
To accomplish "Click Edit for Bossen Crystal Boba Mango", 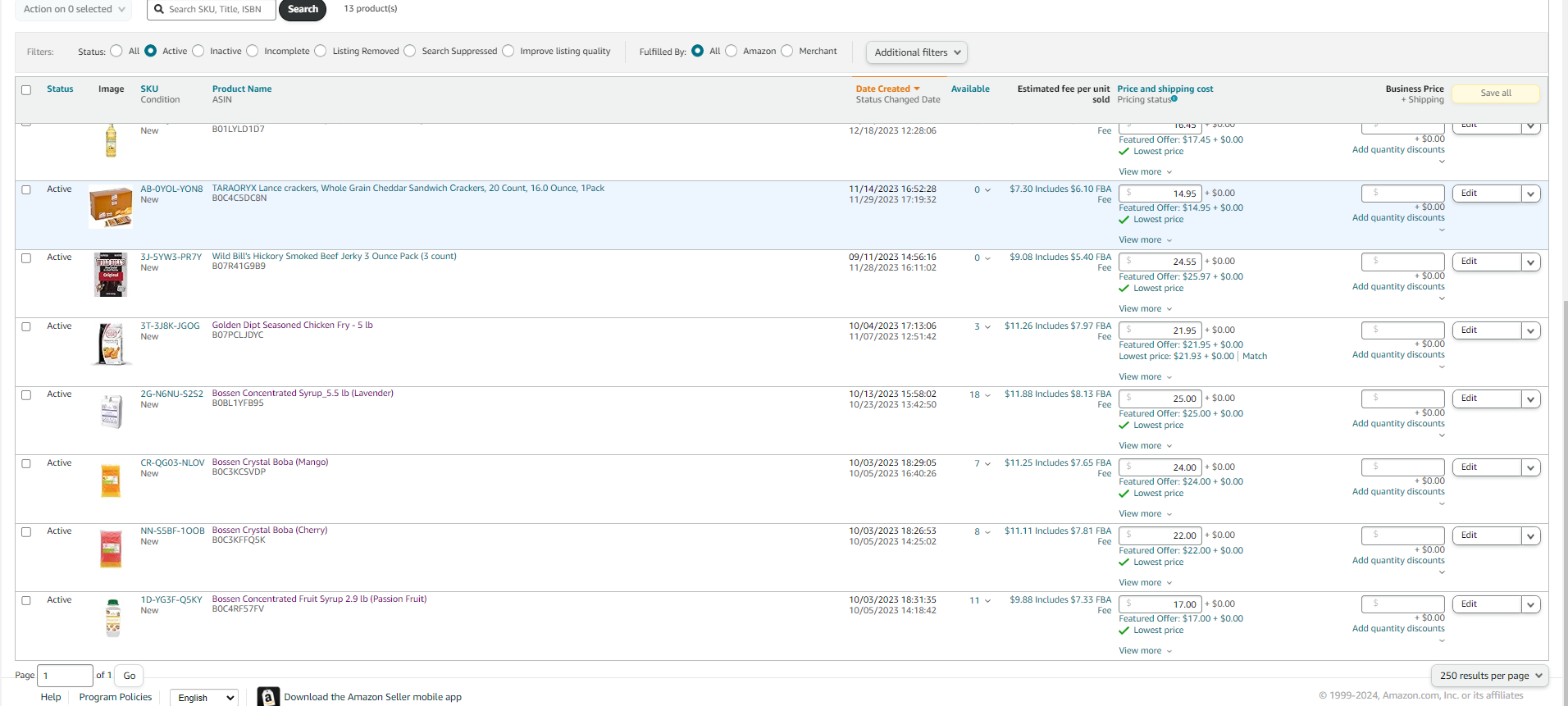I will click(1487, 467).
